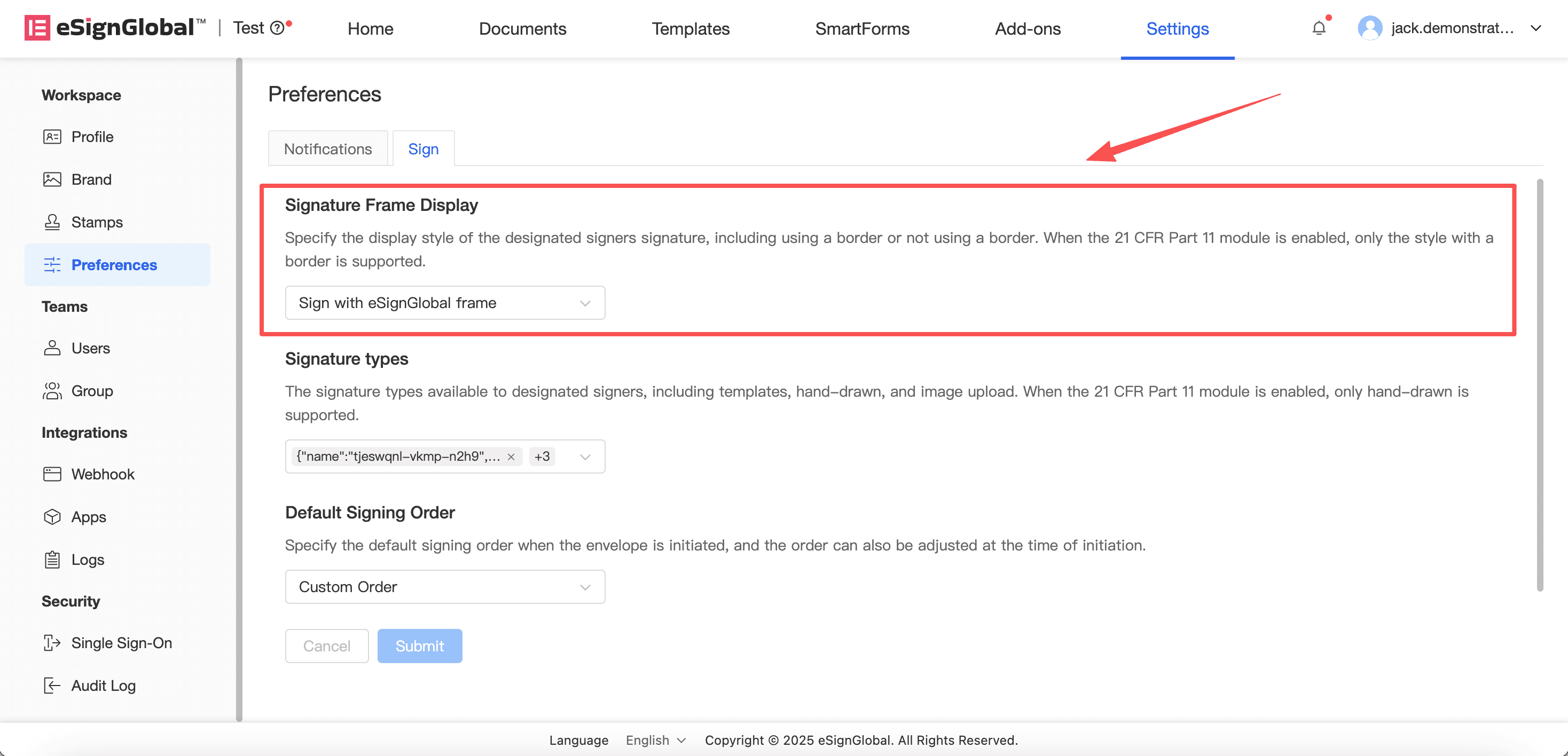Viewport: 1568px width, 756px height.
Task: Click the Cancel button
Action: click(326, 646)
